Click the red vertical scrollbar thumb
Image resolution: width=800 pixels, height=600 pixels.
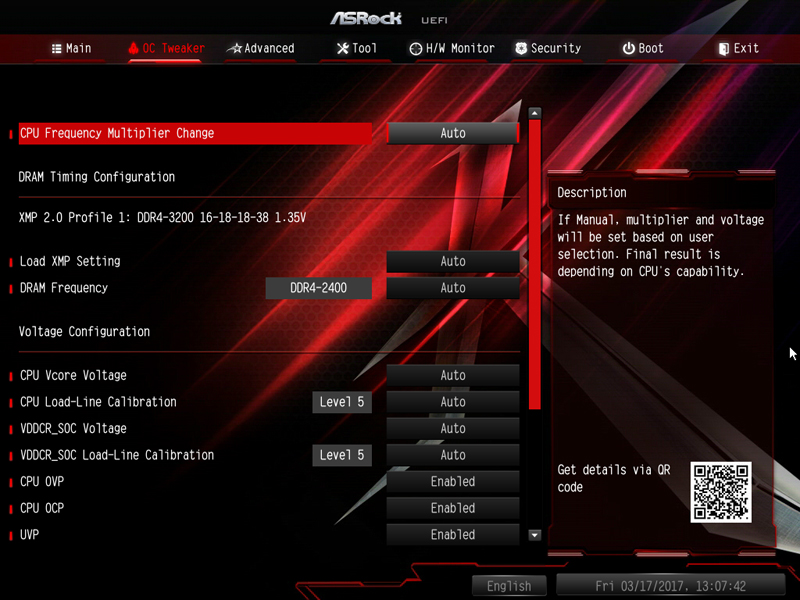[x=535, y=265]
